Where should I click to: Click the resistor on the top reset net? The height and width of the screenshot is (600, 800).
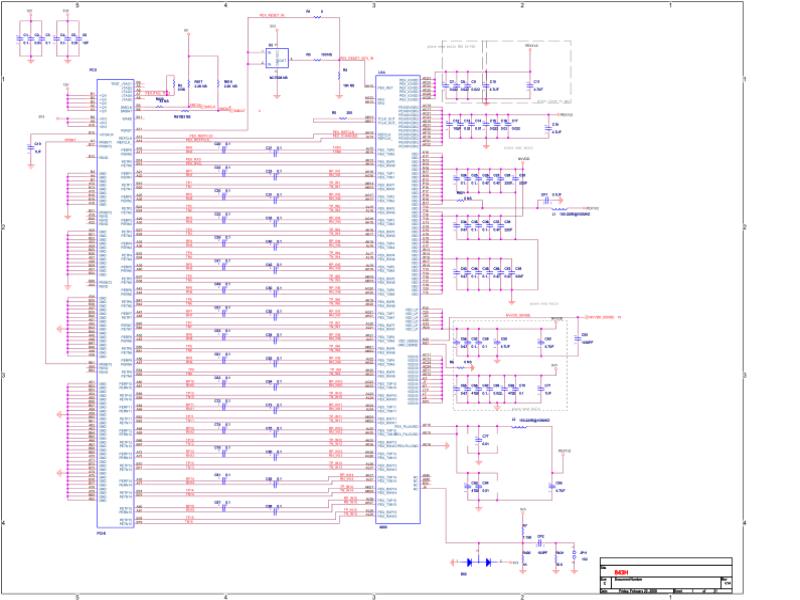(x=317, y=17)
